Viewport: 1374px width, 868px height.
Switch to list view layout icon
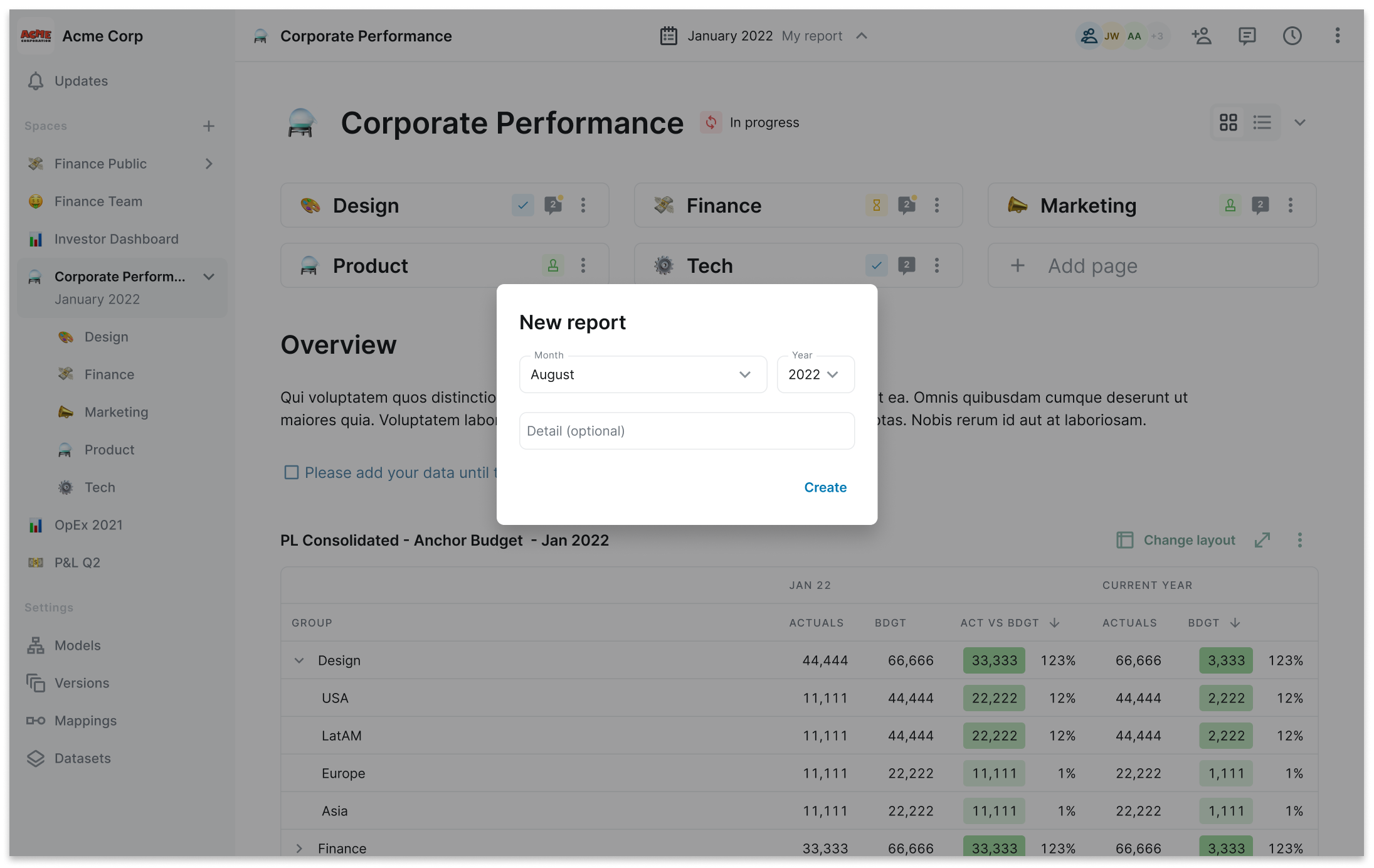[1262, 122]
